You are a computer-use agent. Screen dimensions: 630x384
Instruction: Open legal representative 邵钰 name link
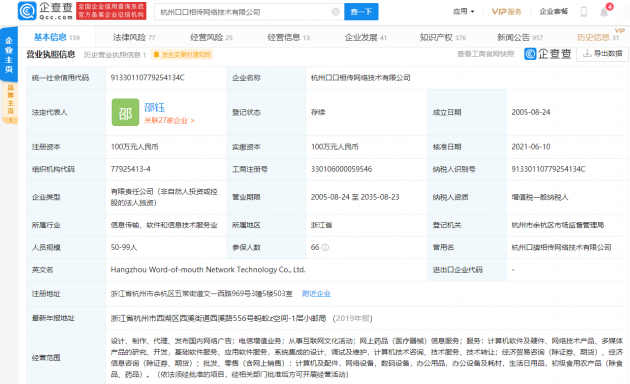[x=154, y=107]
